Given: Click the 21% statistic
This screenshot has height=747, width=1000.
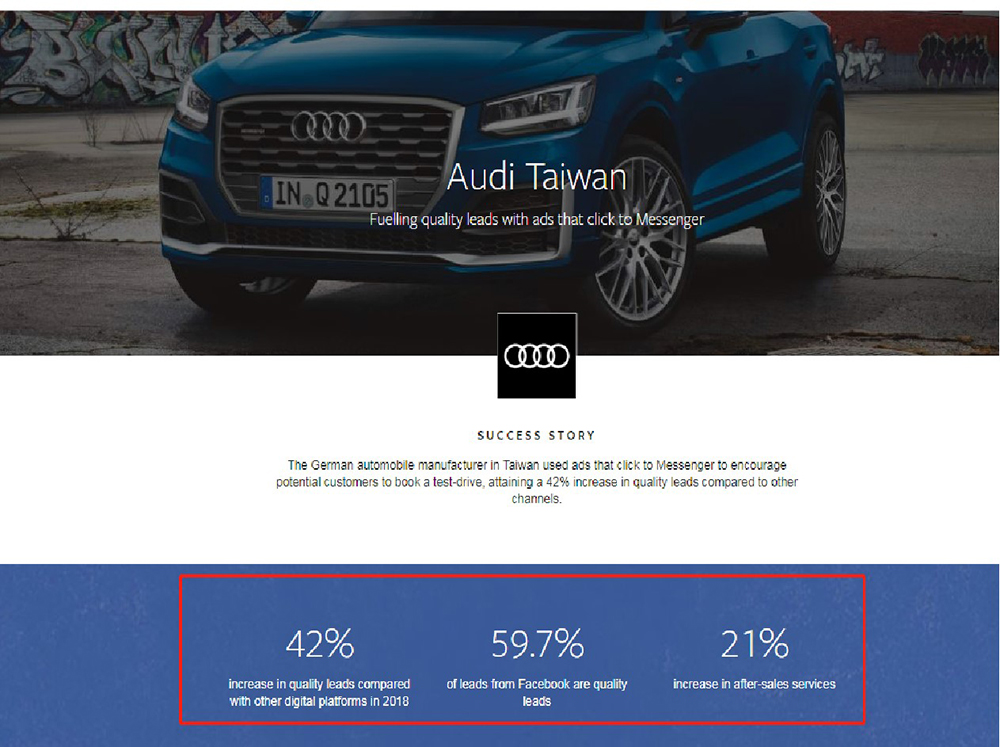Looking at the screenshot, I should click(x=754, y=644).
